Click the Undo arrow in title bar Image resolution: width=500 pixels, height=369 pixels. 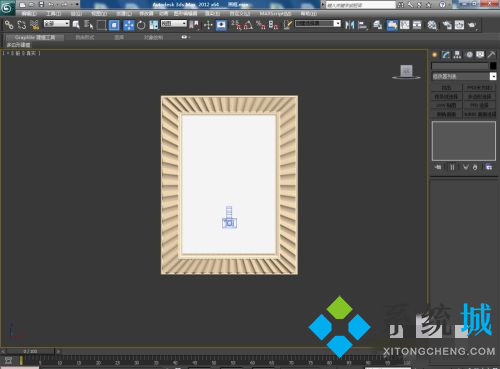pyautogui.click(x=51, y=5)
